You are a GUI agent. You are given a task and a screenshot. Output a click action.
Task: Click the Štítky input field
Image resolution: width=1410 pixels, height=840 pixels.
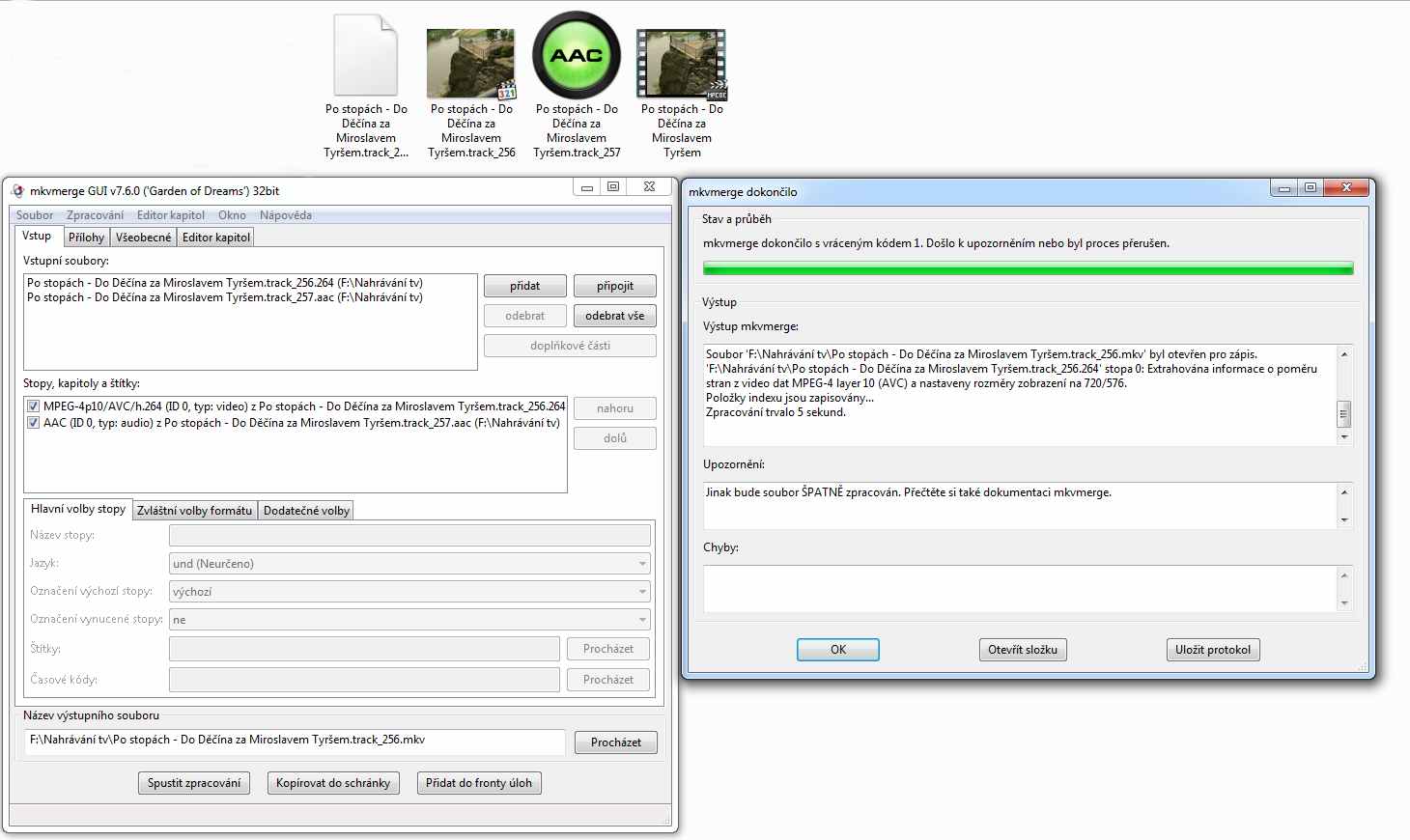pos(364,649)
